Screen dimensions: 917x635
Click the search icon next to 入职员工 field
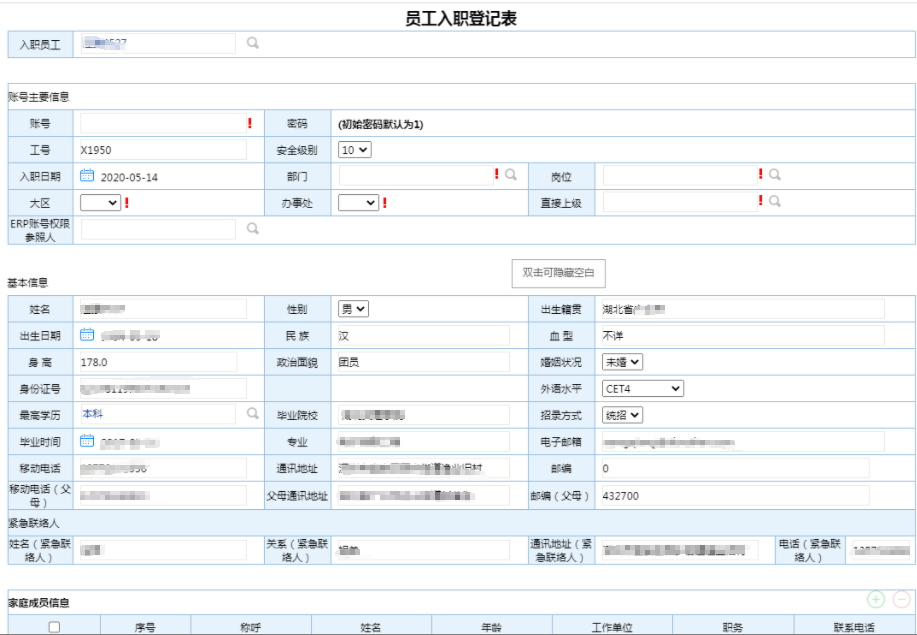point(253,43)
